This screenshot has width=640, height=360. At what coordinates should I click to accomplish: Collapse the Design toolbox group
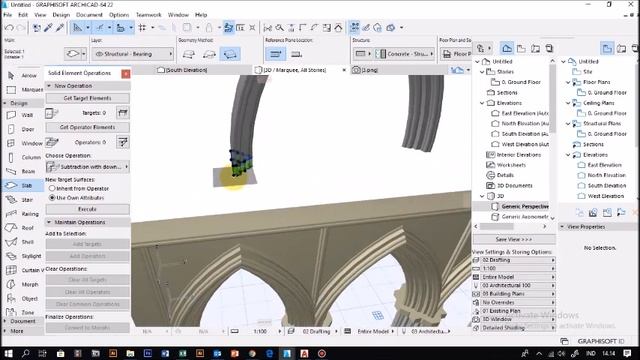coord(5,103)
